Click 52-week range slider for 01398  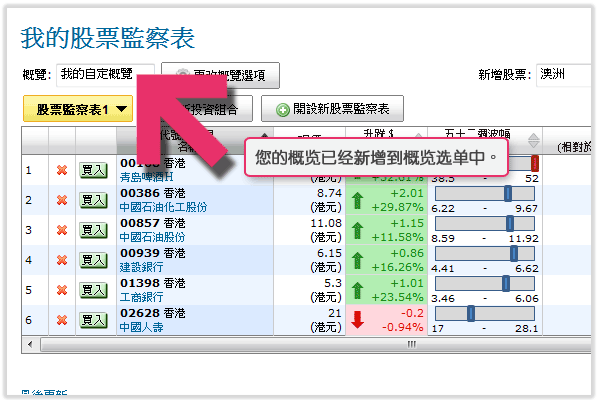click(506, 283)
